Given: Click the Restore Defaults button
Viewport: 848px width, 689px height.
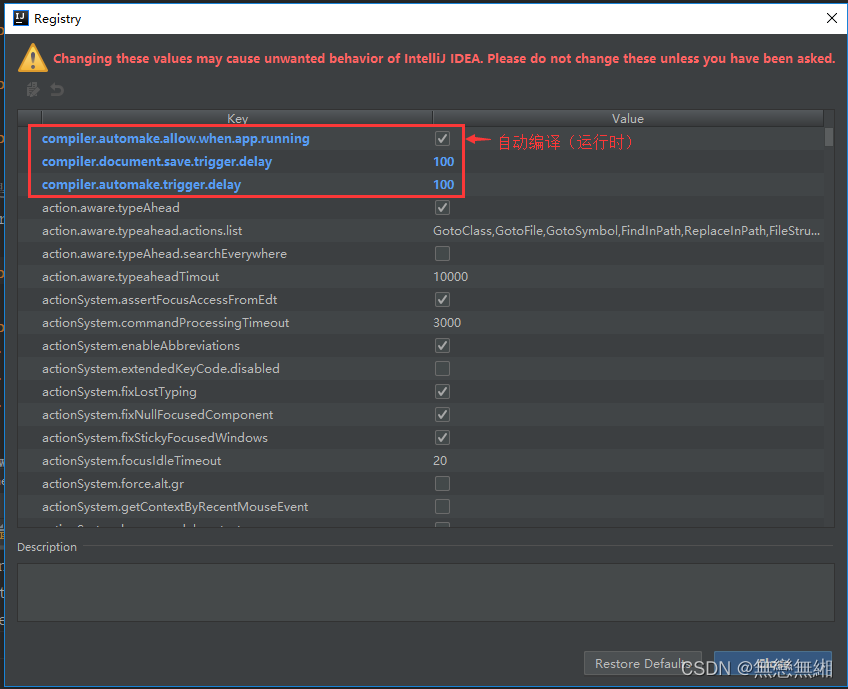Looking at the screenshot, I should click(642, 664).
